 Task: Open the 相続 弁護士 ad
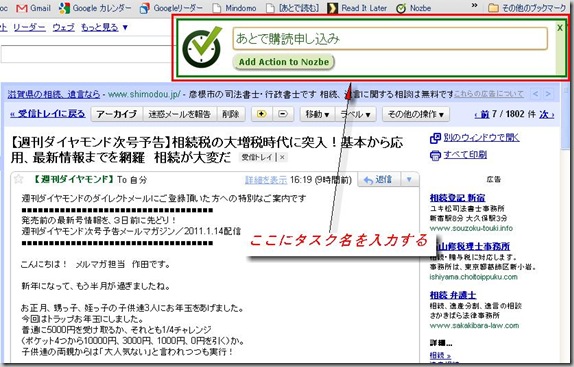[x=453, y=295]
